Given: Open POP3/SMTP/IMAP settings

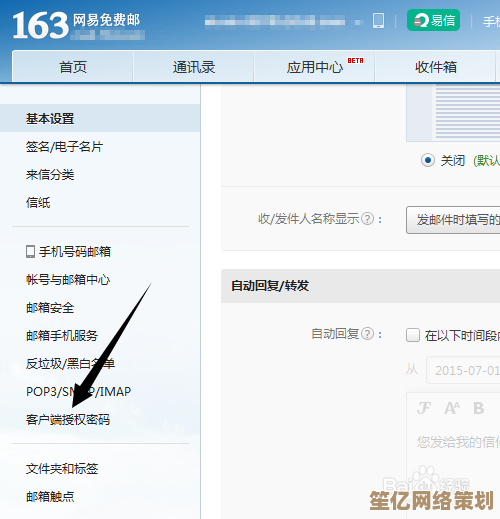Looking at the screenshot, I should (79, 392).
